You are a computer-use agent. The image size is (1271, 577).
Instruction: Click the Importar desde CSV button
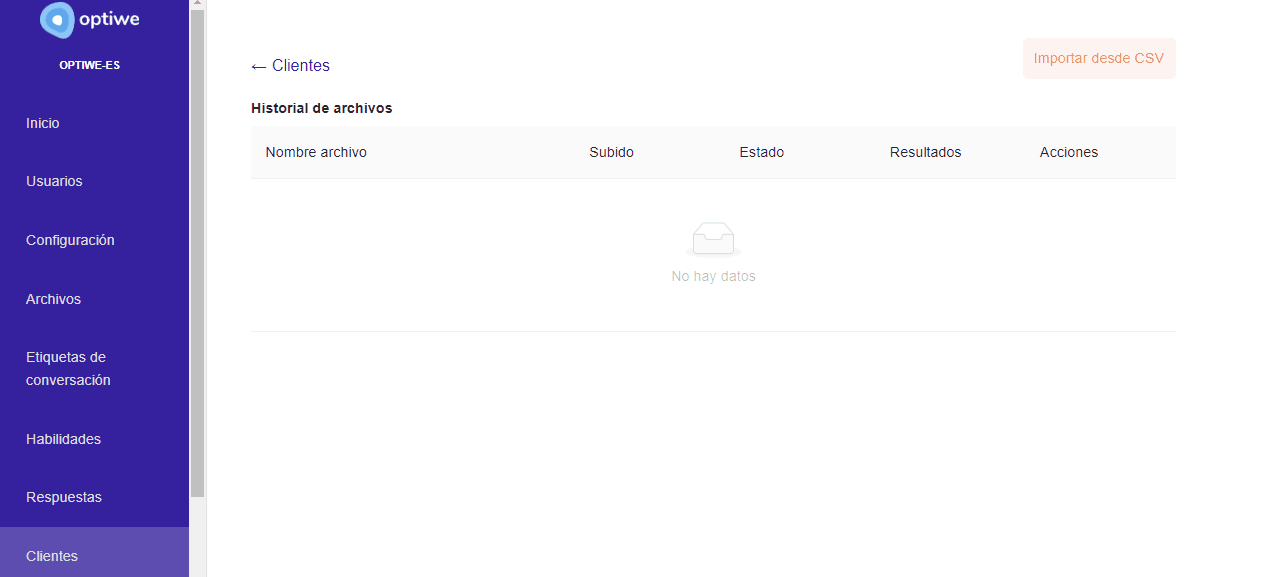[x=1099, y=58]
